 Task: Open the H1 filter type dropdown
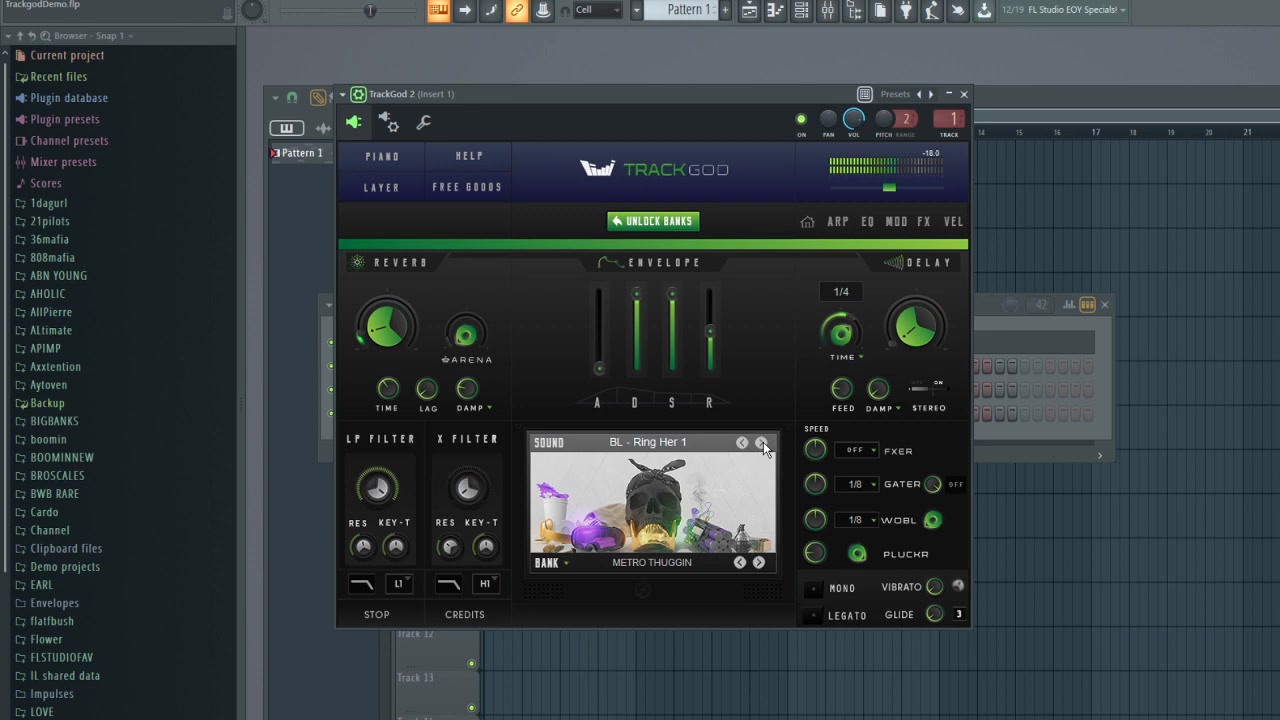coord(486,584)
